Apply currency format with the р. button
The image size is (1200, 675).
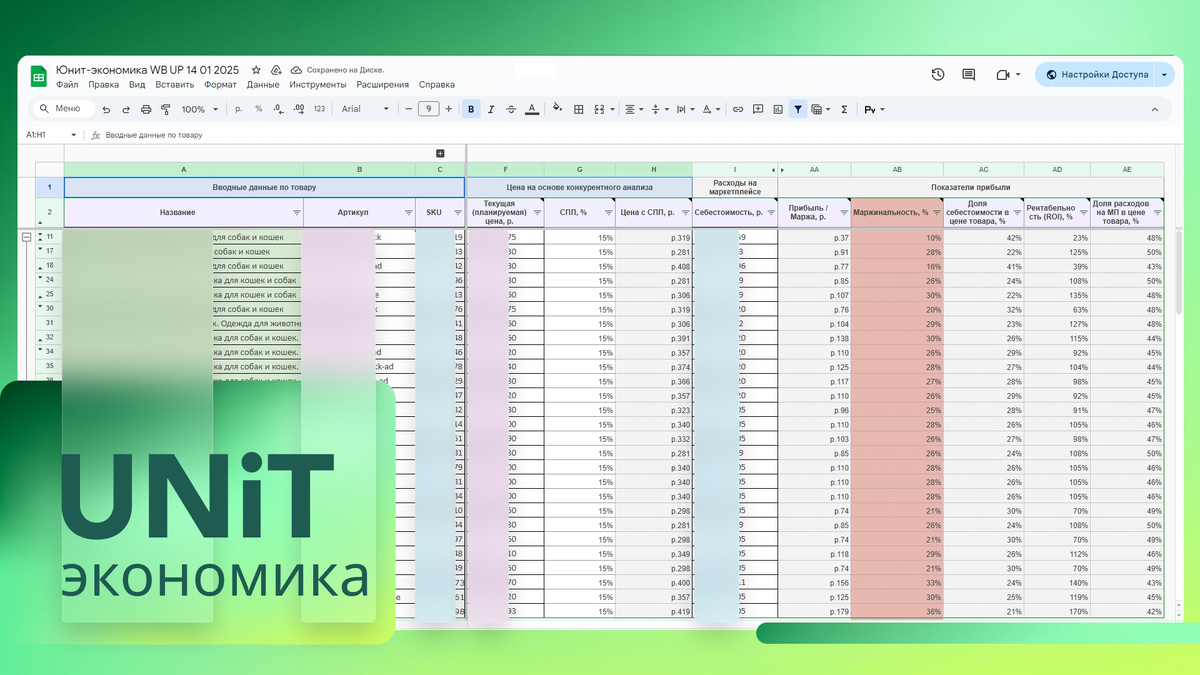tap(239, 109)
